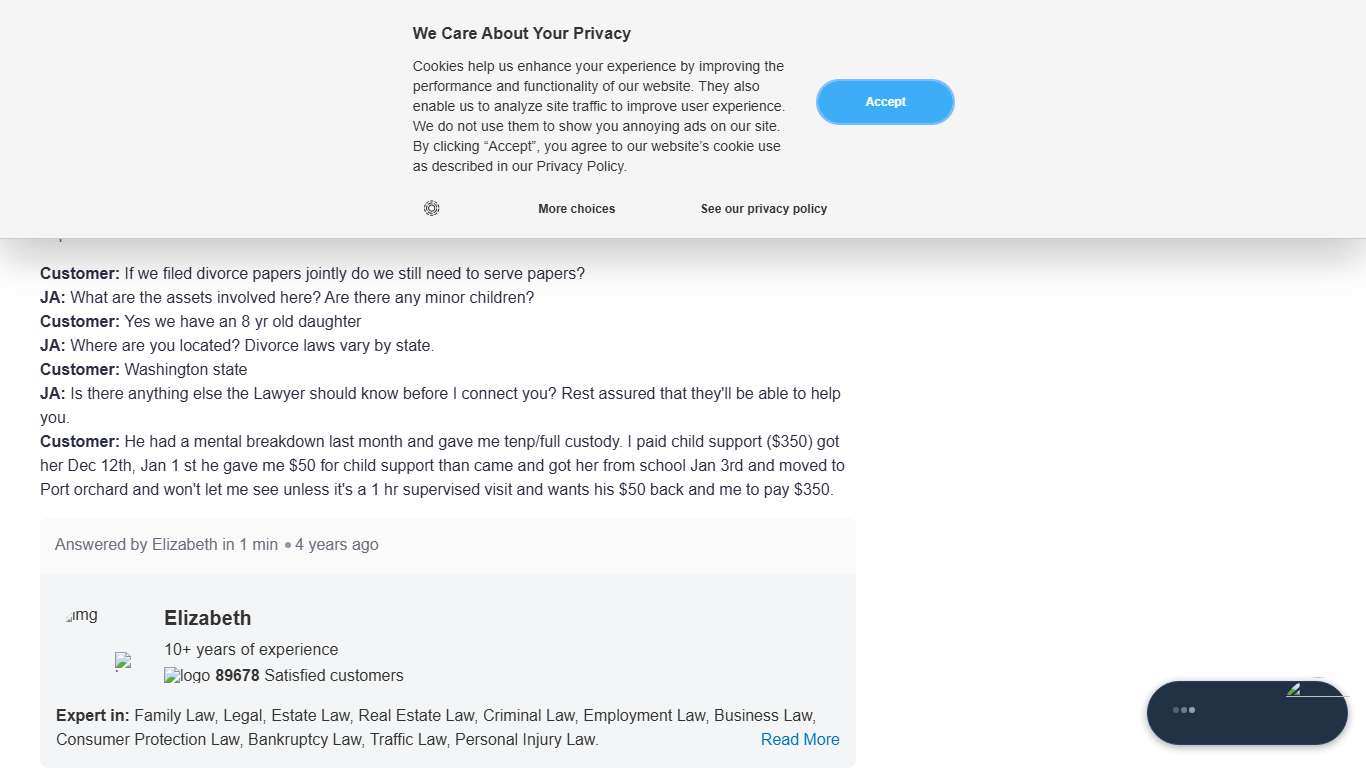The image size is (1366, 768).
Task: Click the logo image before 89678
Action: 187,676
